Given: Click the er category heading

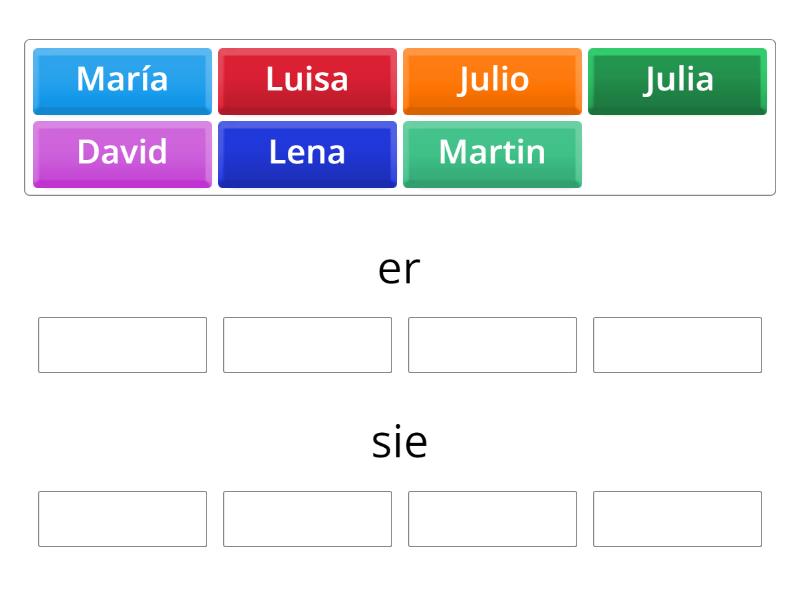Looking at the screenshot, I should pos(400,267).
